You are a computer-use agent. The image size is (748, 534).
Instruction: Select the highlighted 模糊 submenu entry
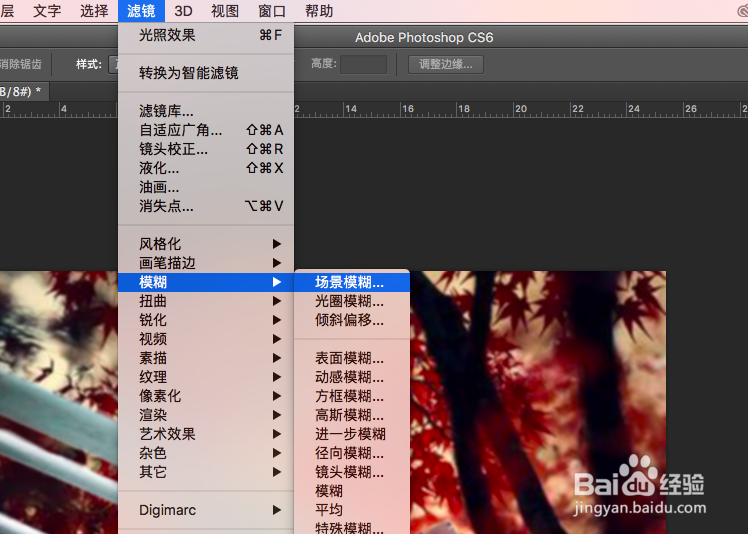tap(206, 282)
